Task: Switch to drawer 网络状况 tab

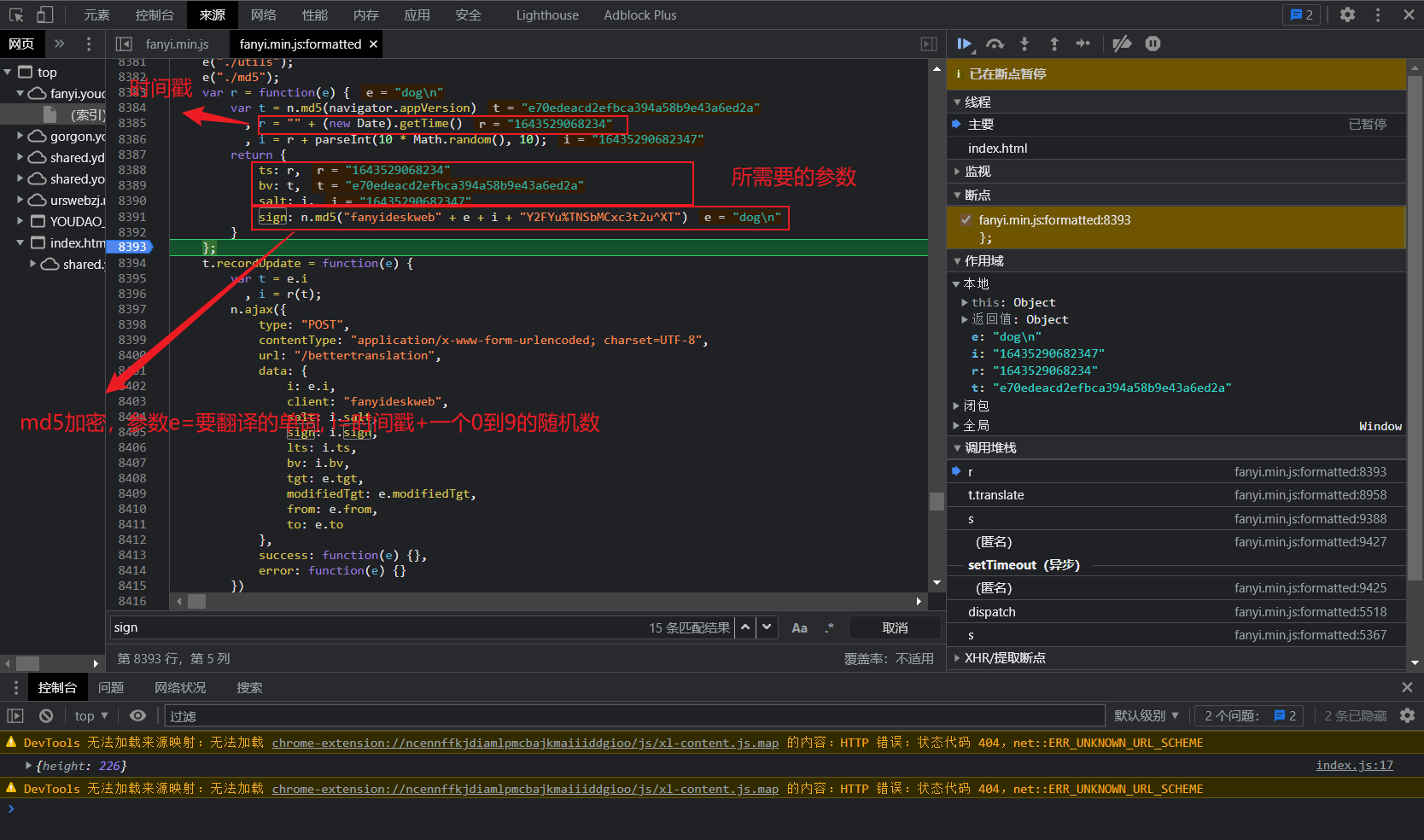Action: point(180,687)
